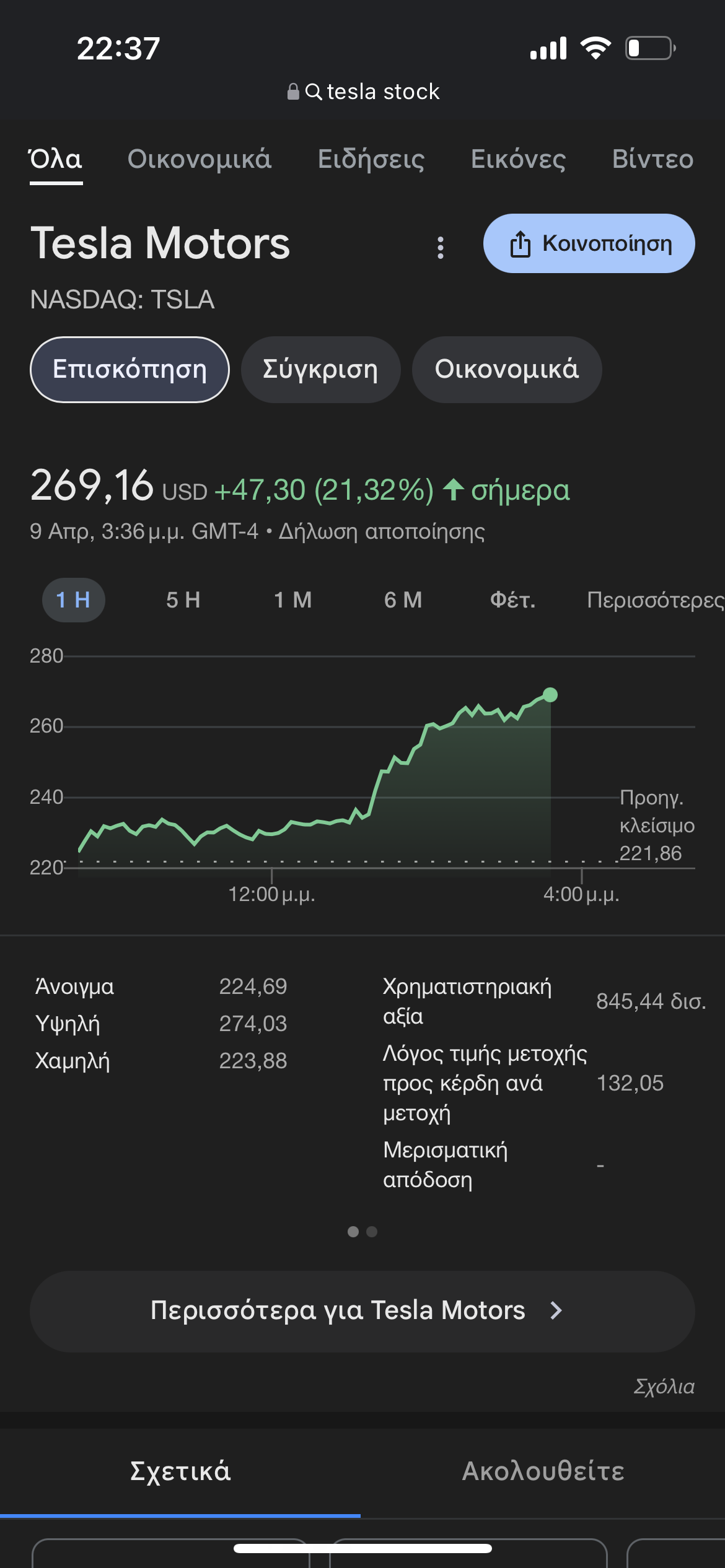Select the Σύγκριση chip
The height and width of the screenshot is (1568, 725).
tap(320, 370)
